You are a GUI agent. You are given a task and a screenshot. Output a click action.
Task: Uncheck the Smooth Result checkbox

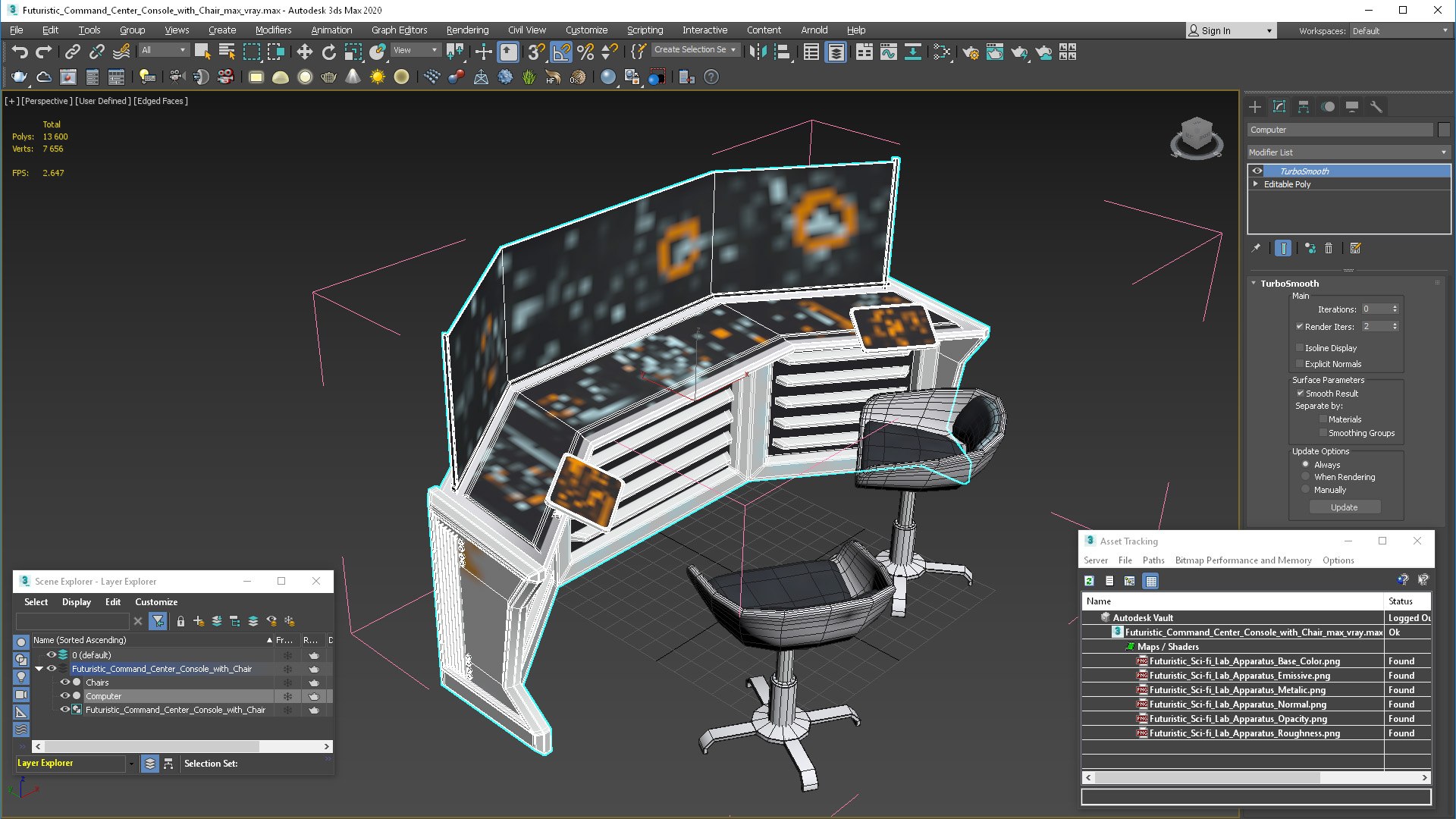click(x=1300, y=394)
